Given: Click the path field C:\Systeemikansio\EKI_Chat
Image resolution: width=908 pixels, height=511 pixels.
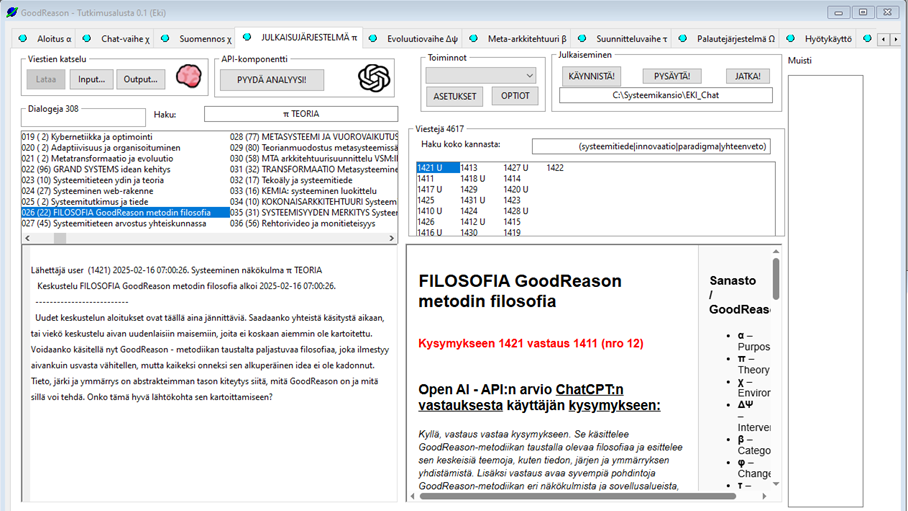Looking at the screenshot, I should click(x=665, y=95).
